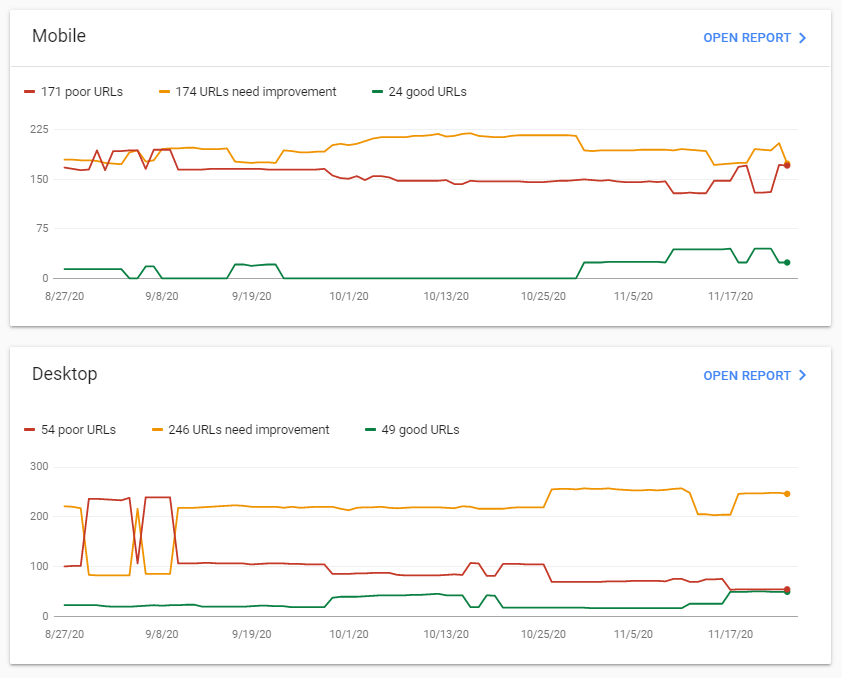Click the green legend dash for 24 good URLs
This screenshot has height=678, width=842.
tap(377, 92)
